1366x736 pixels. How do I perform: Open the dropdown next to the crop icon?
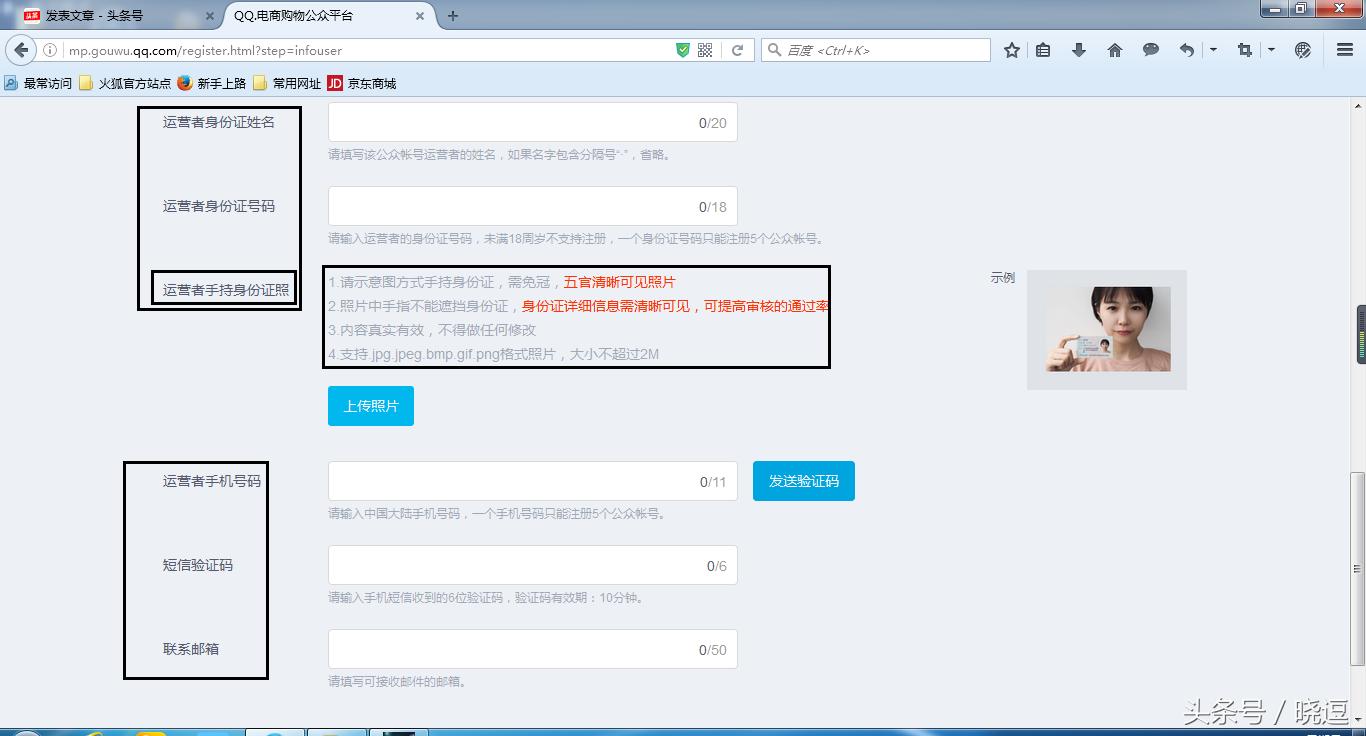point(1272,49)
